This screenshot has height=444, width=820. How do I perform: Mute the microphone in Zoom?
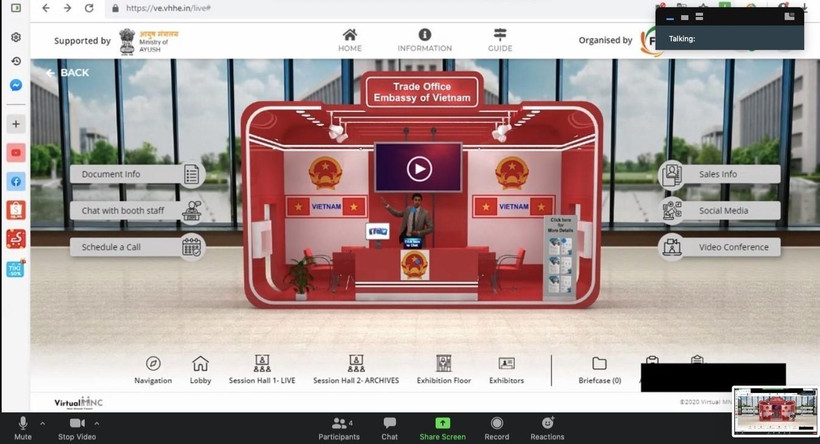[x=23, y=424]
